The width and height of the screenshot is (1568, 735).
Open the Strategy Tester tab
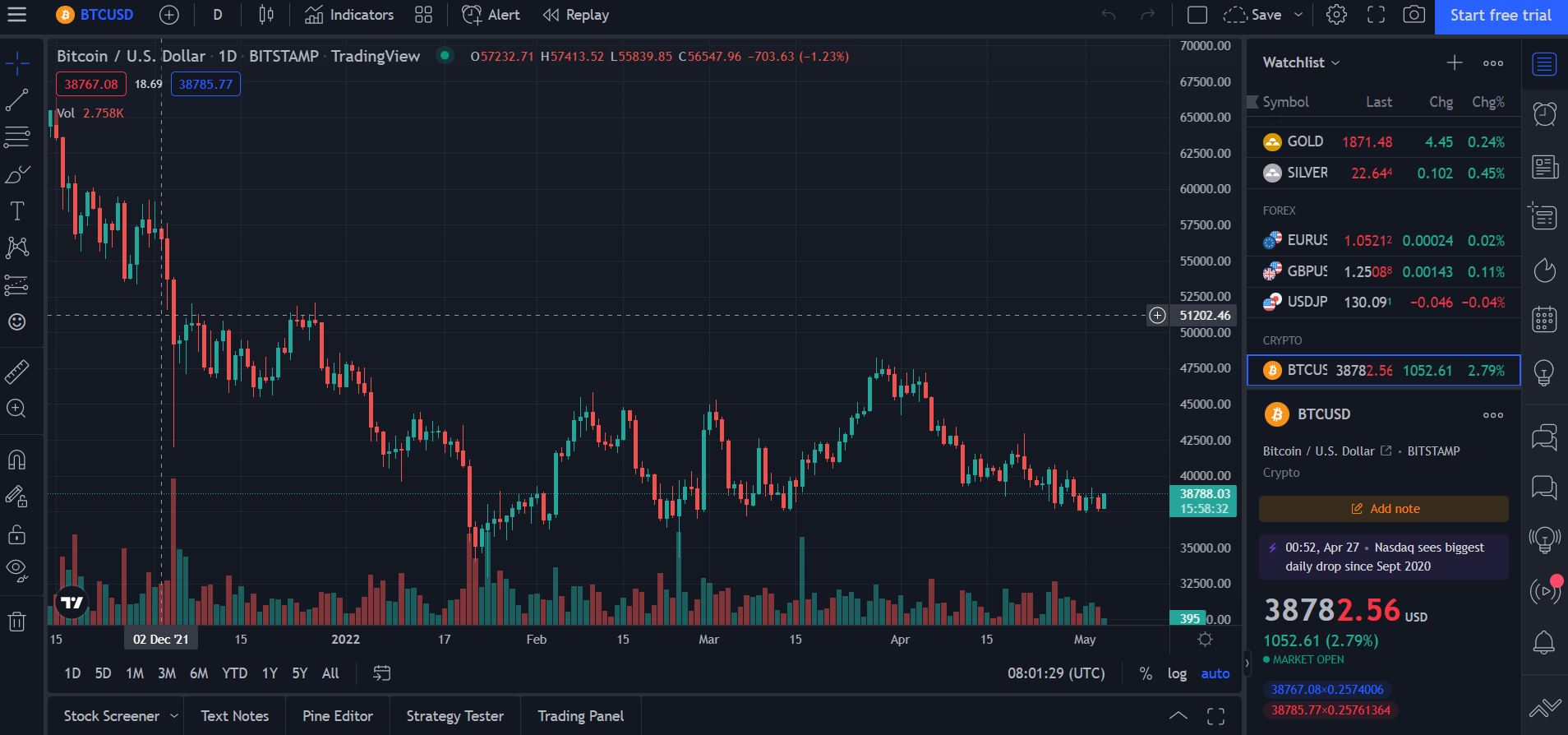[x=455, y=716]
